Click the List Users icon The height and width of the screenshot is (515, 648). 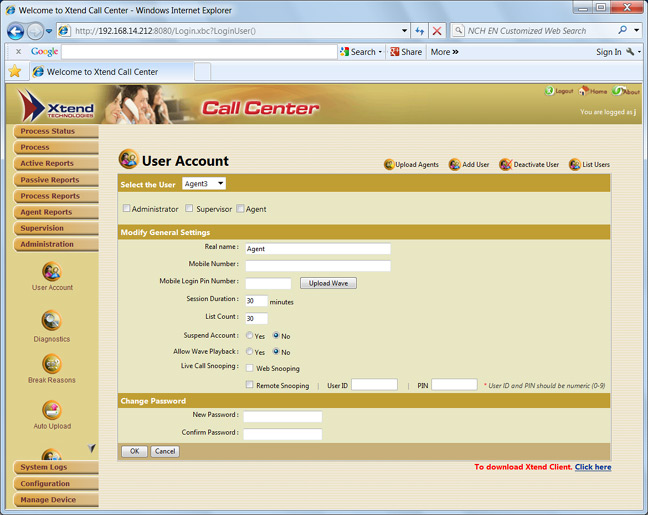[575, 165]
